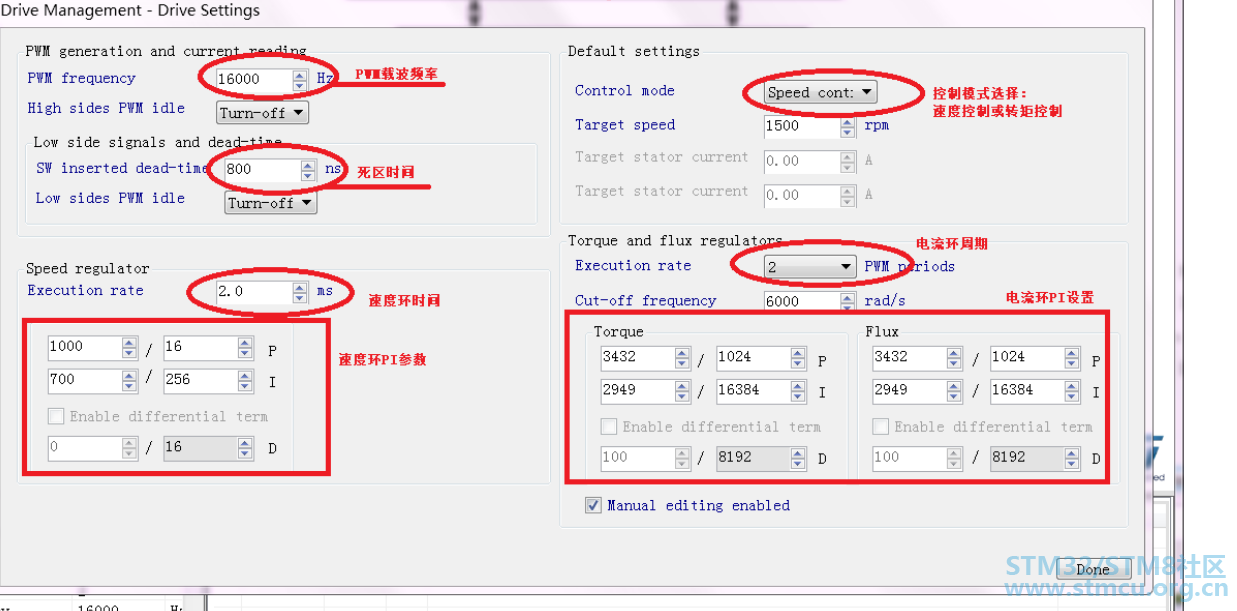Increase Torque P numerator value spinner
This screenshot has height=611, width=1237.
pyautogui.click(x=682, y=353)
